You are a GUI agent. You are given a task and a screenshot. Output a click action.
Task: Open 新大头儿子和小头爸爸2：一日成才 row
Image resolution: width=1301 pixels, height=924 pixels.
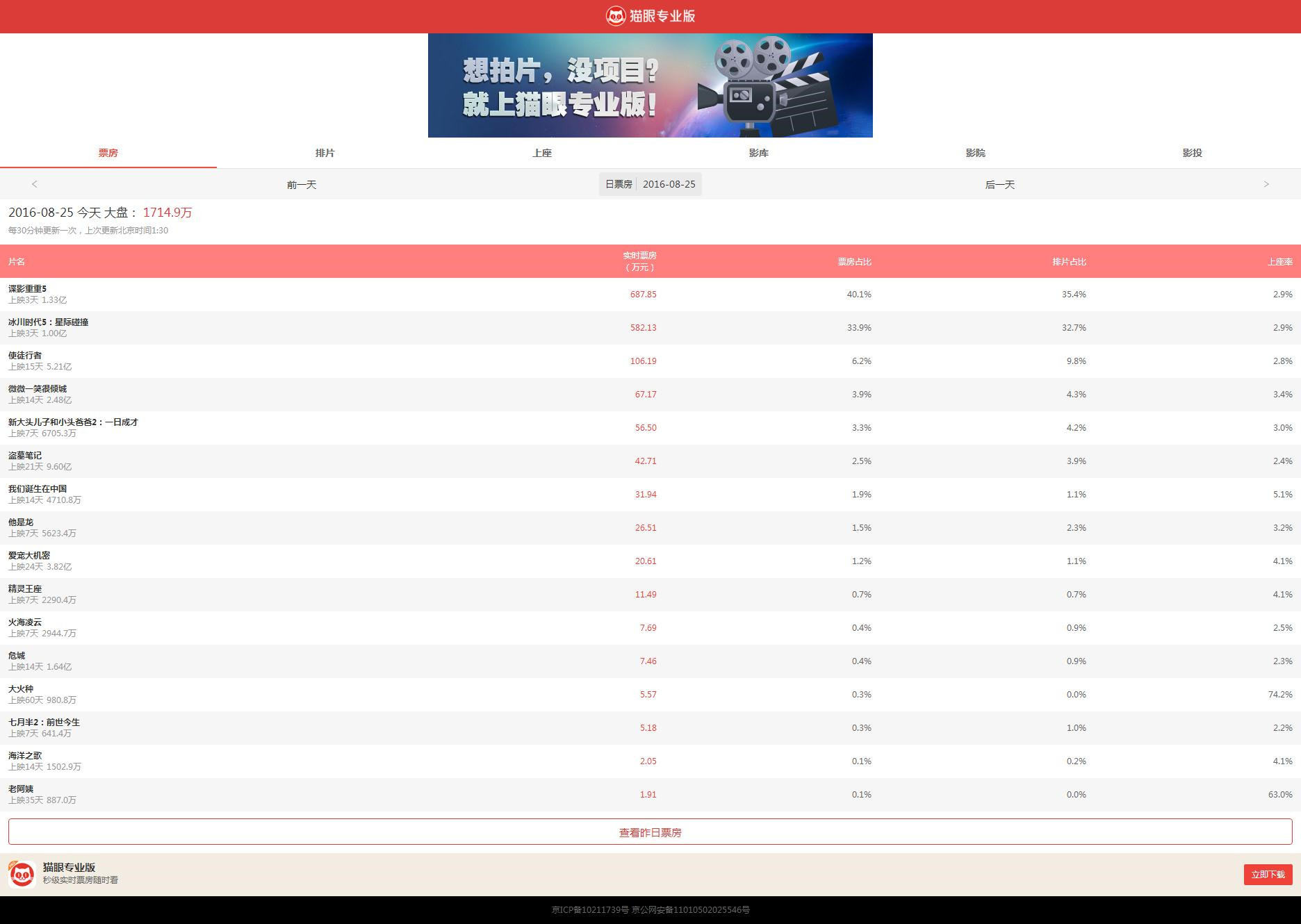pos(650,428)
